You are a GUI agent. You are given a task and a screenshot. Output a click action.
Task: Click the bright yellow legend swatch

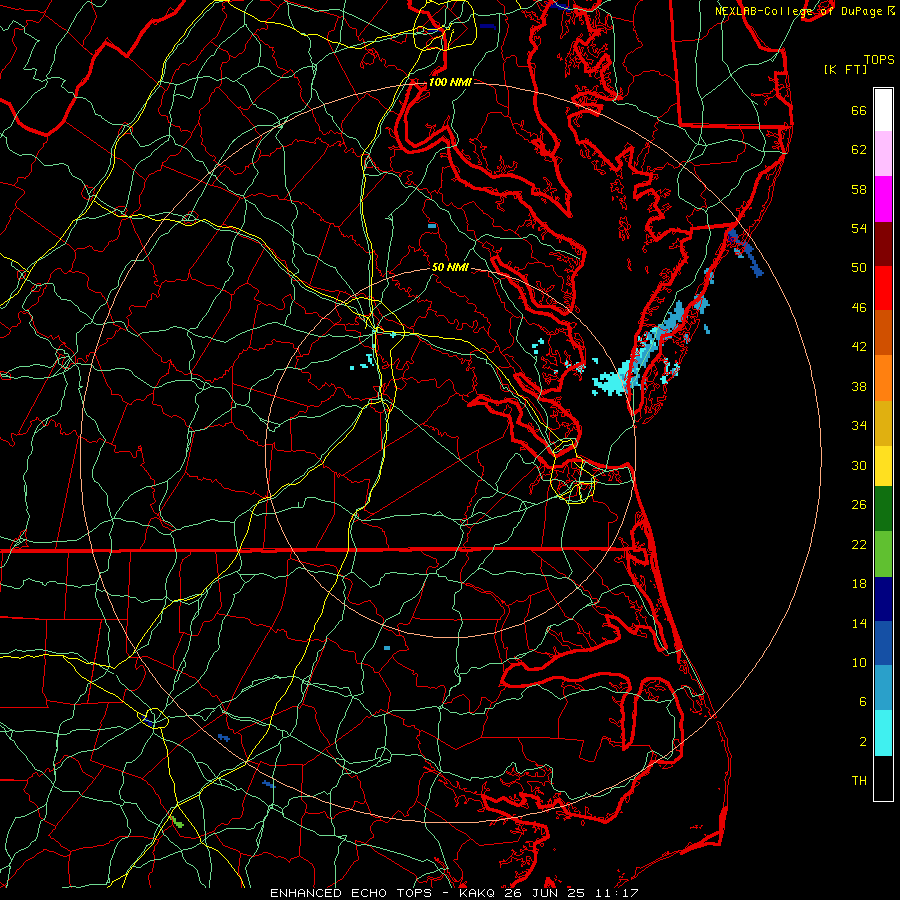point(883,465)
